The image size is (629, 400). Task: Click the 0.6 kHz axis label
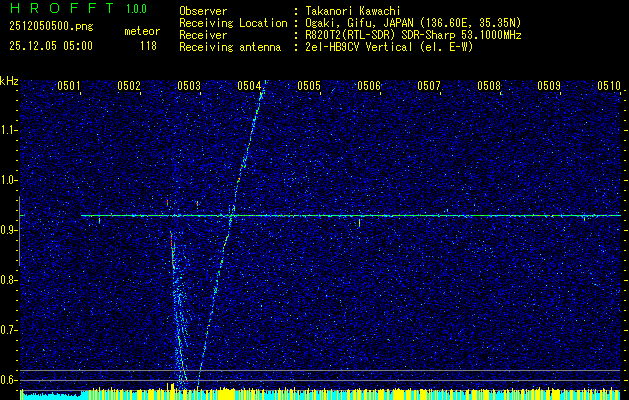coord(8,380)
